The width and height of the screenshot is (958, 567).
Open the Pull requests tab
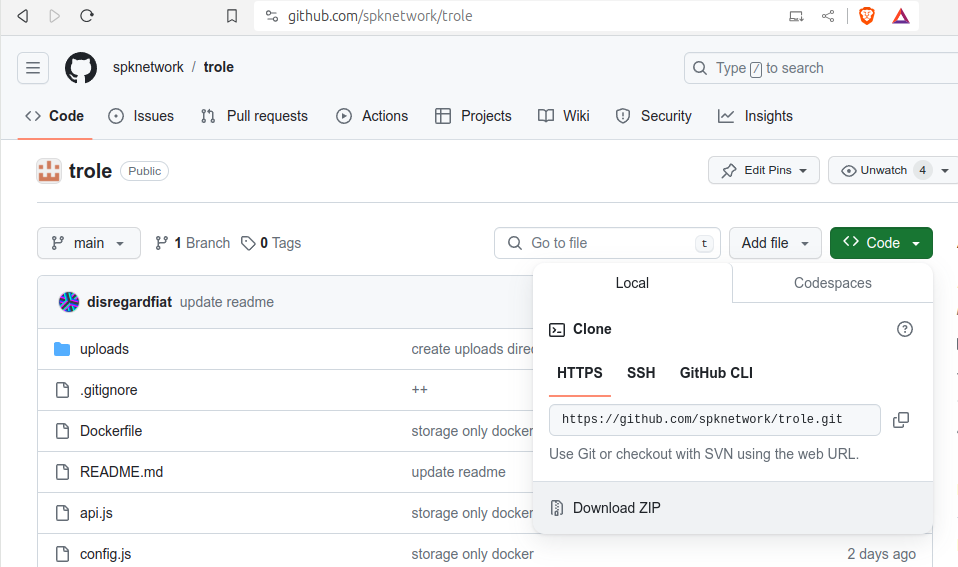point(254,116)
